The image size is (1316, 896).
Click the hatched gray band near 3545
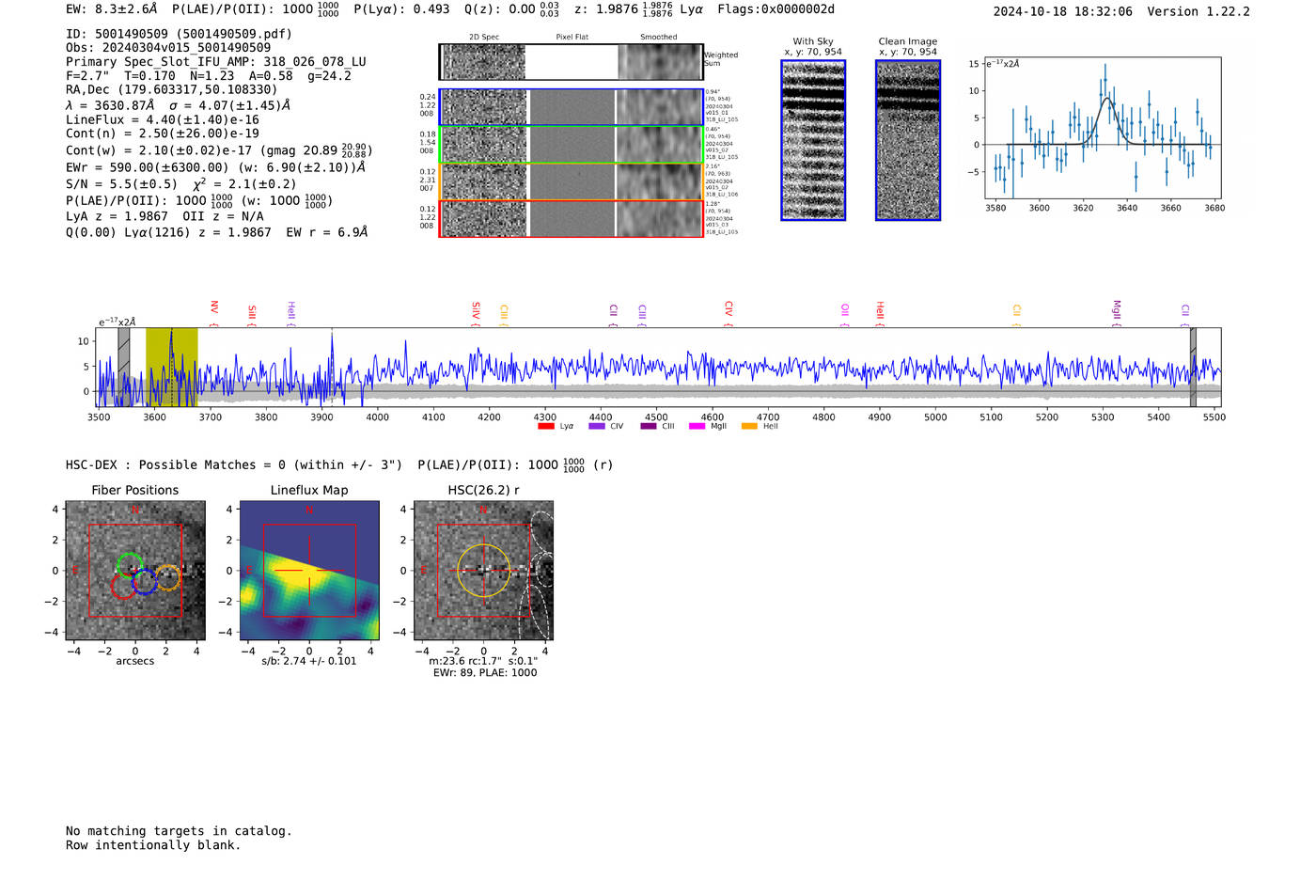click(123, 367)
